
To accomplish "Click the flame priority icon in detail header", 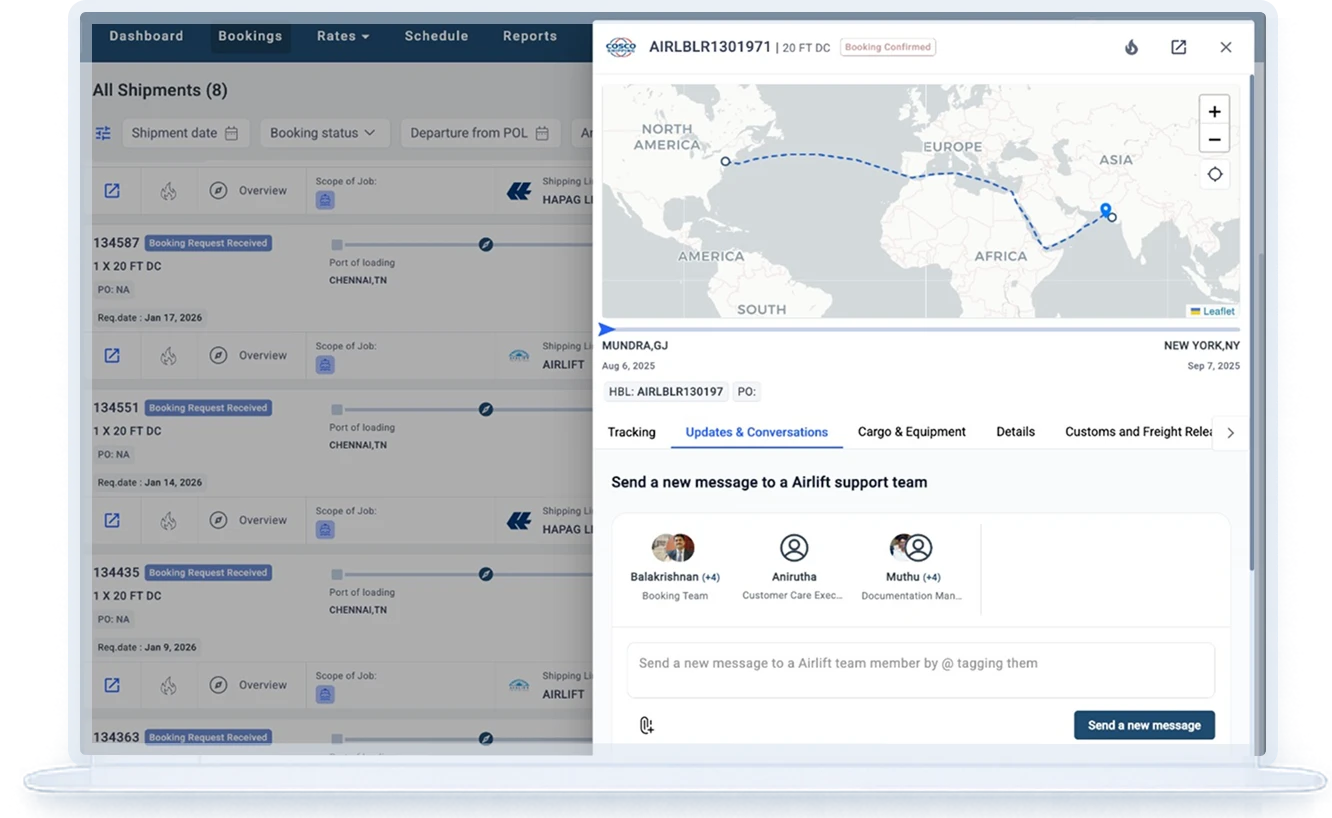I will point(1131,47).
